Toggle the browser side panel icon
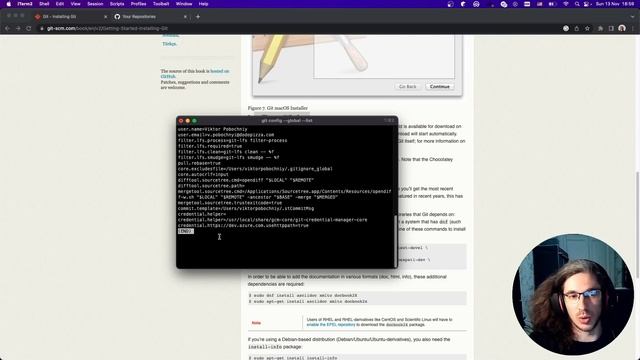Screen dimensions: 640x360 (611, 29)
